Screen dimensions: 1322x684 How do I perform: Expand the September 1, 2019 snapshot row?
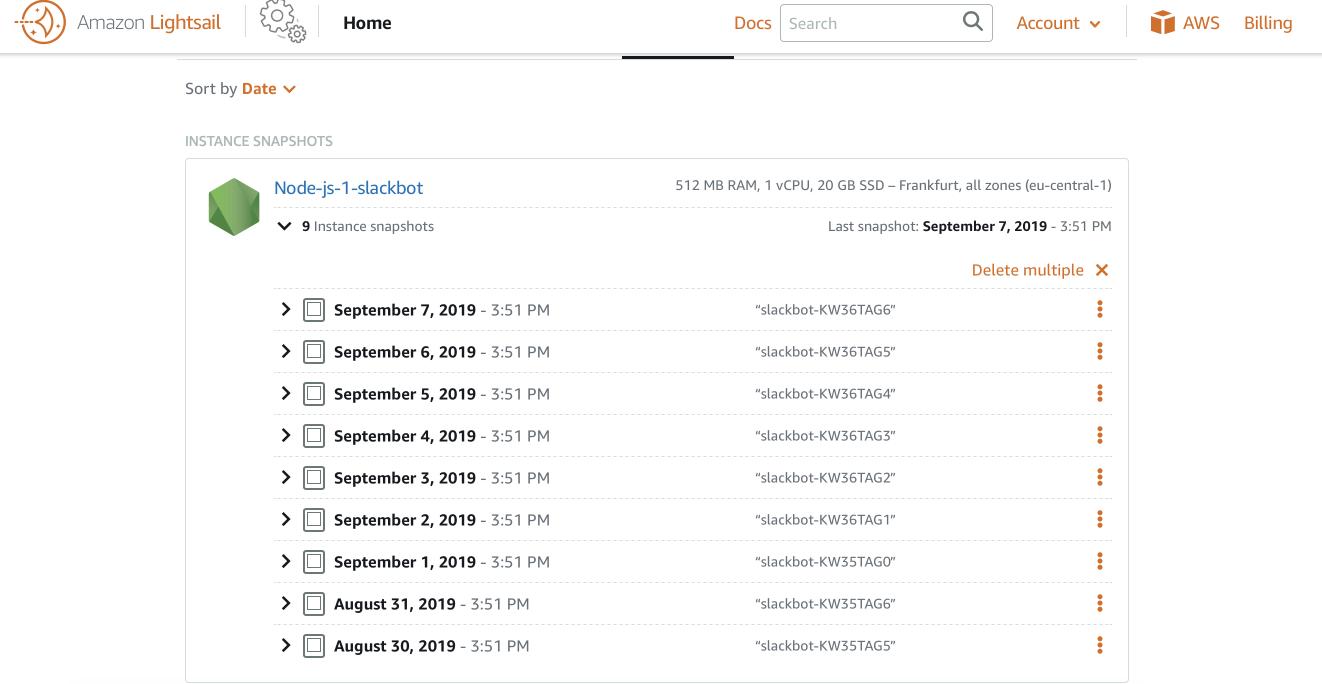click(x=286, y=562)
